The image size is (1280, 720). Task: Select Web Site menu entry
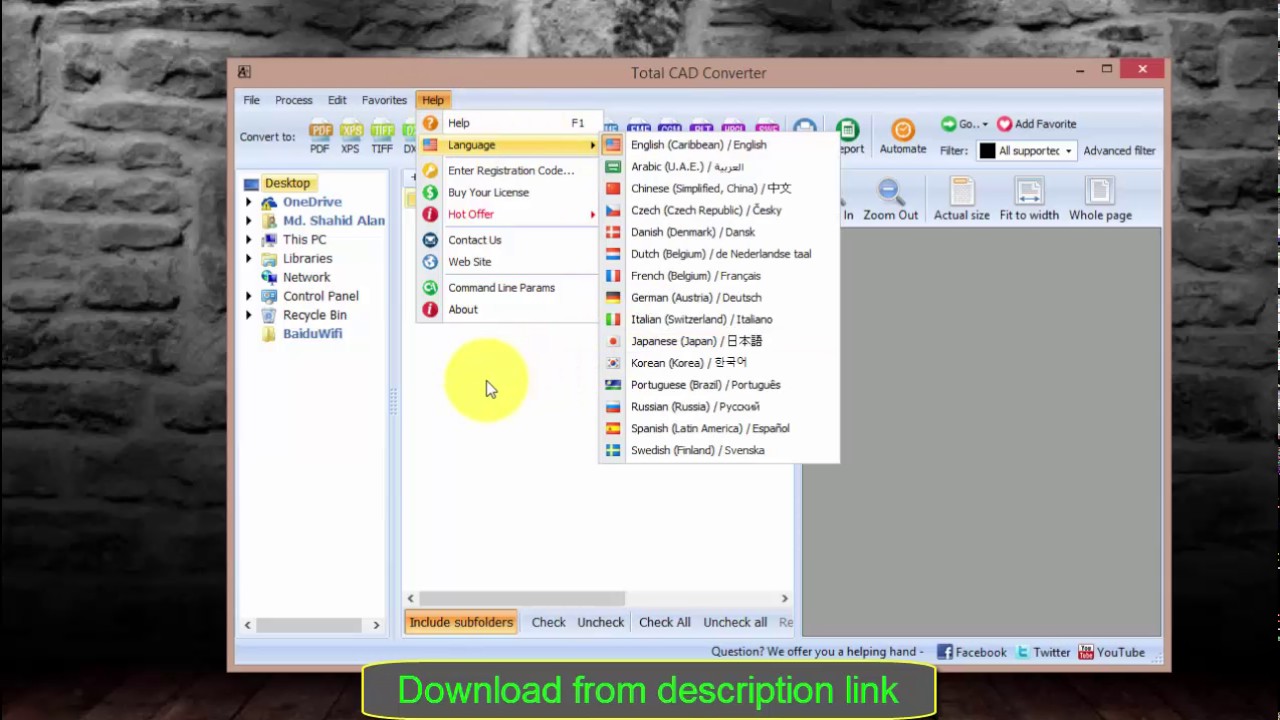(x=508, y=262)
